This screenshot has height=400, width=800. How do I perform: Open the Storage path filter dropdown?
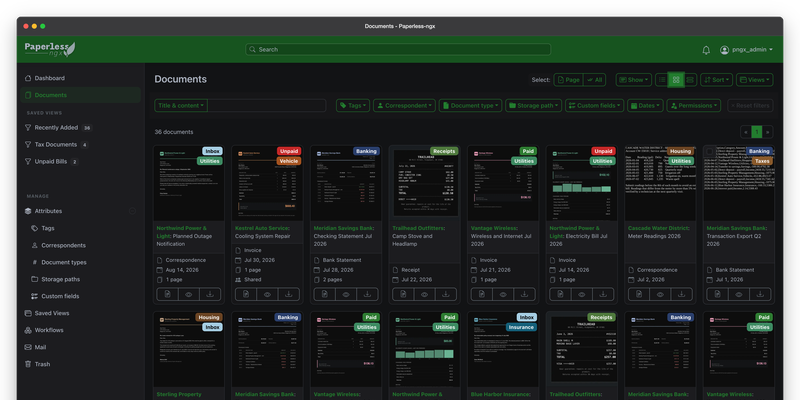coord(533,106)
